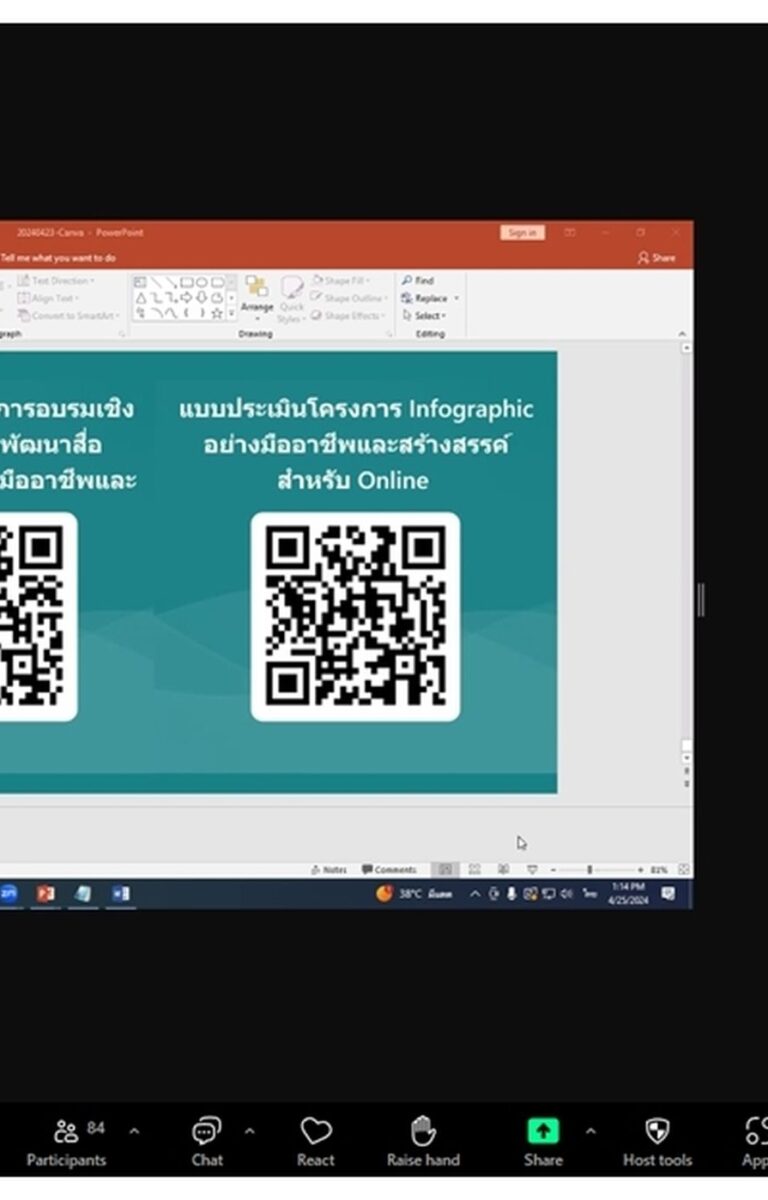
Task: Toggle the Comments pane button
Action: [389, 870]
